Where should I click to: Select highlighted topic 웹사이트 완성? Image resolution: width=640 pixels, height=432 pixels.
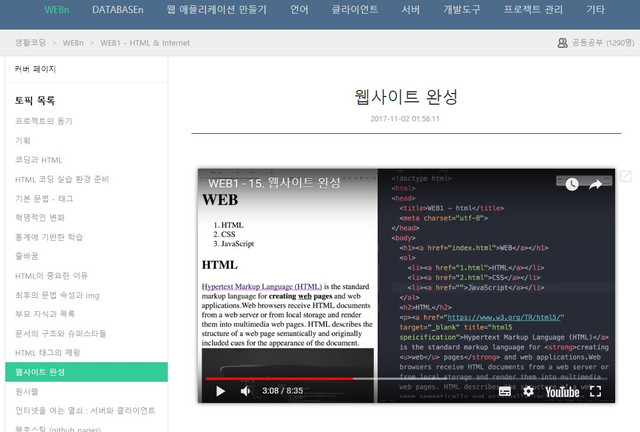click(87, 372)
